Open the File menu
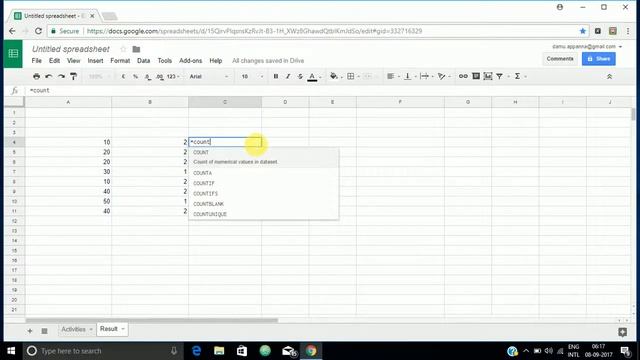The image size is (640, 360). point(36,61)
